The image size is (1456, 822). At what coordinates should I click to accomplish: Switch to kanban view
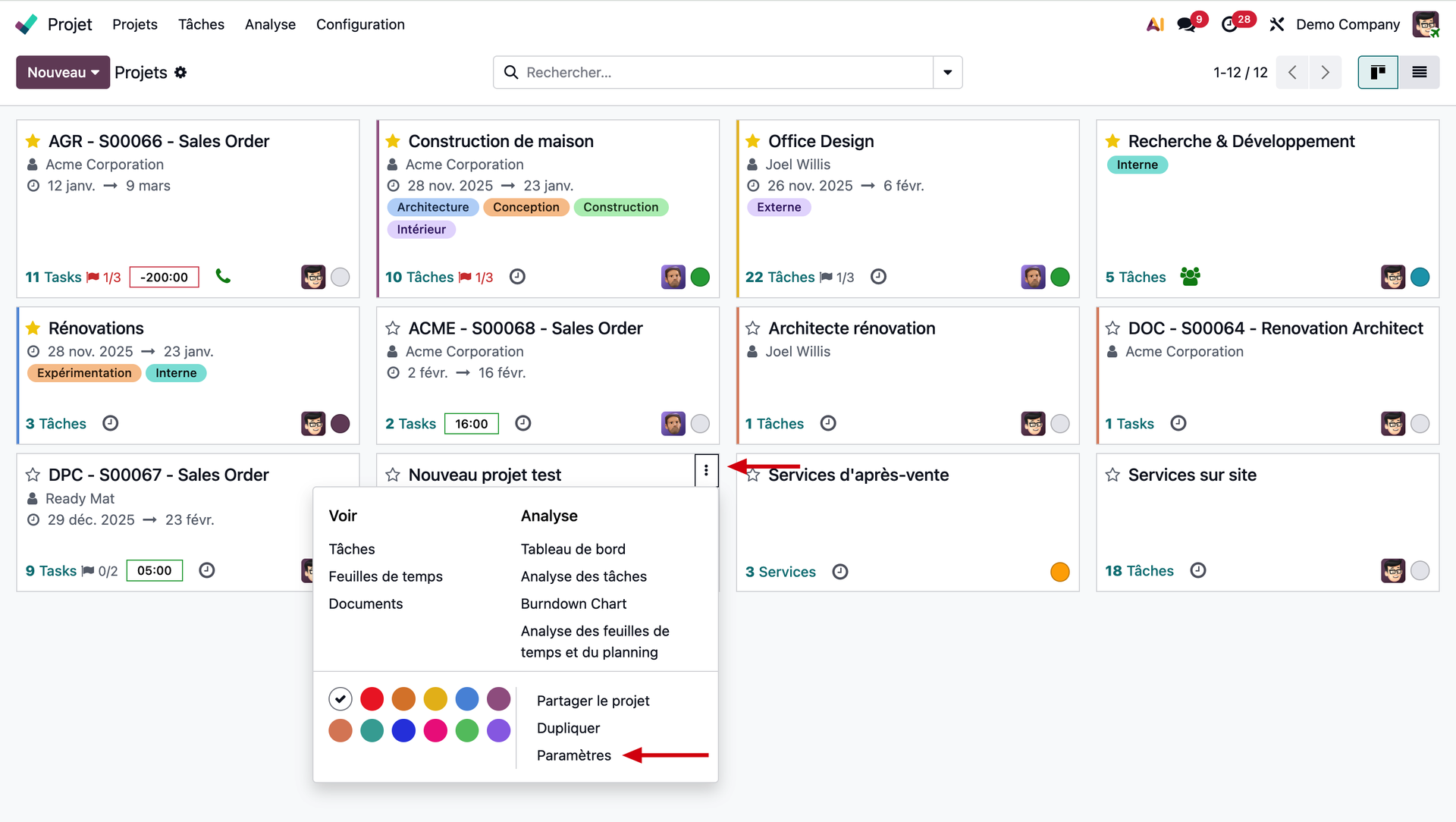(1378, 72)
